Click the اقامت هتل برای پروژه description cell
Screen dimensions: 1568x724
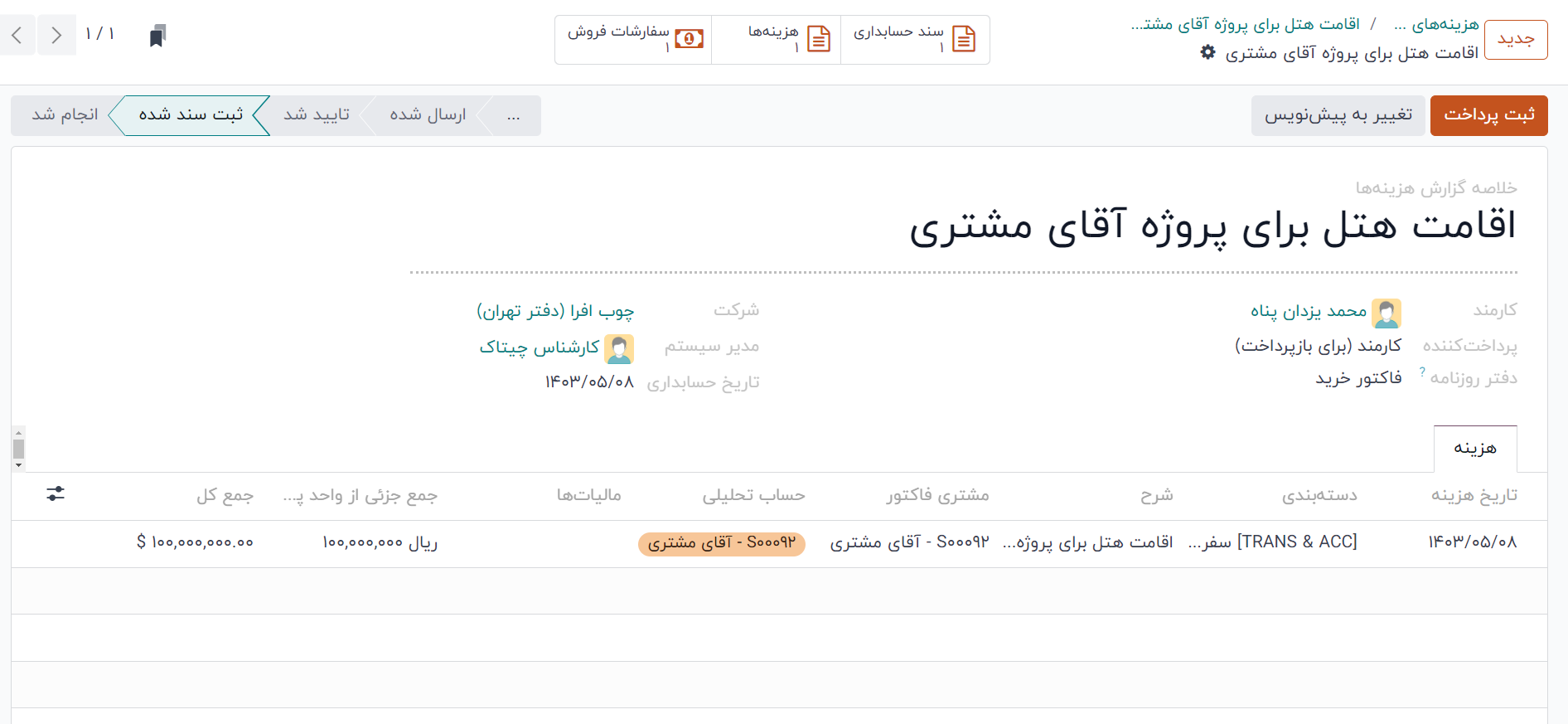1087,542
